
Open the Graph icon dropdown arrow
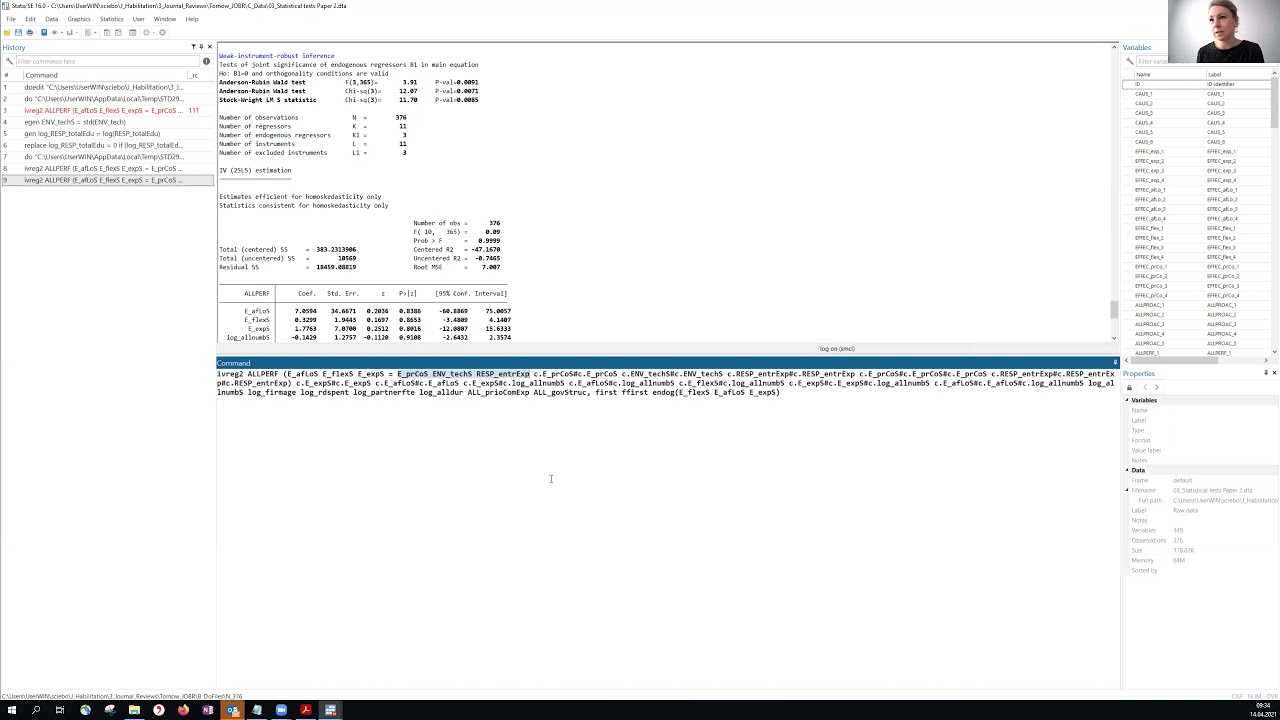77,32
